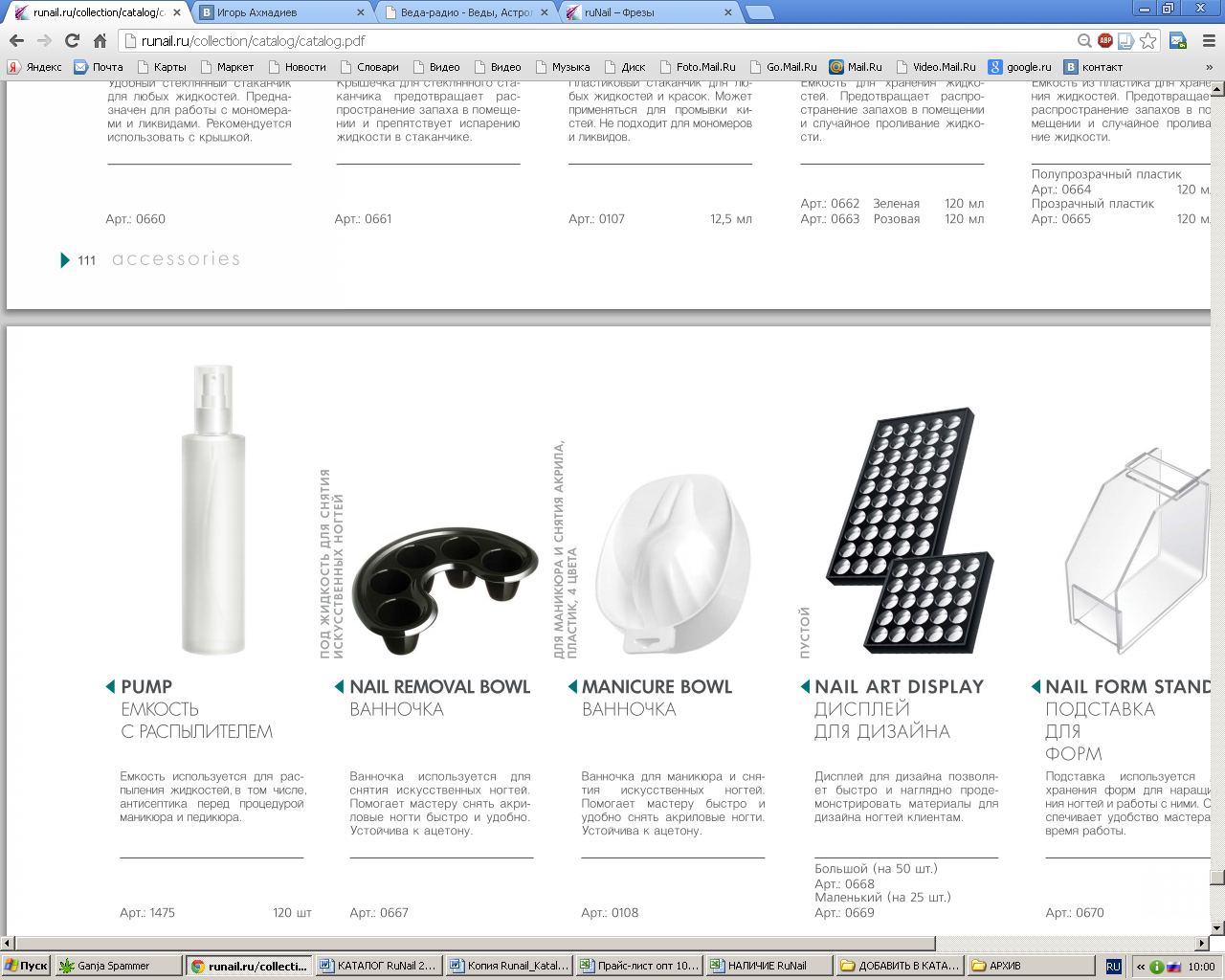
Task: Open the google.ru bookmark
Action: [x=1020, y=67]
